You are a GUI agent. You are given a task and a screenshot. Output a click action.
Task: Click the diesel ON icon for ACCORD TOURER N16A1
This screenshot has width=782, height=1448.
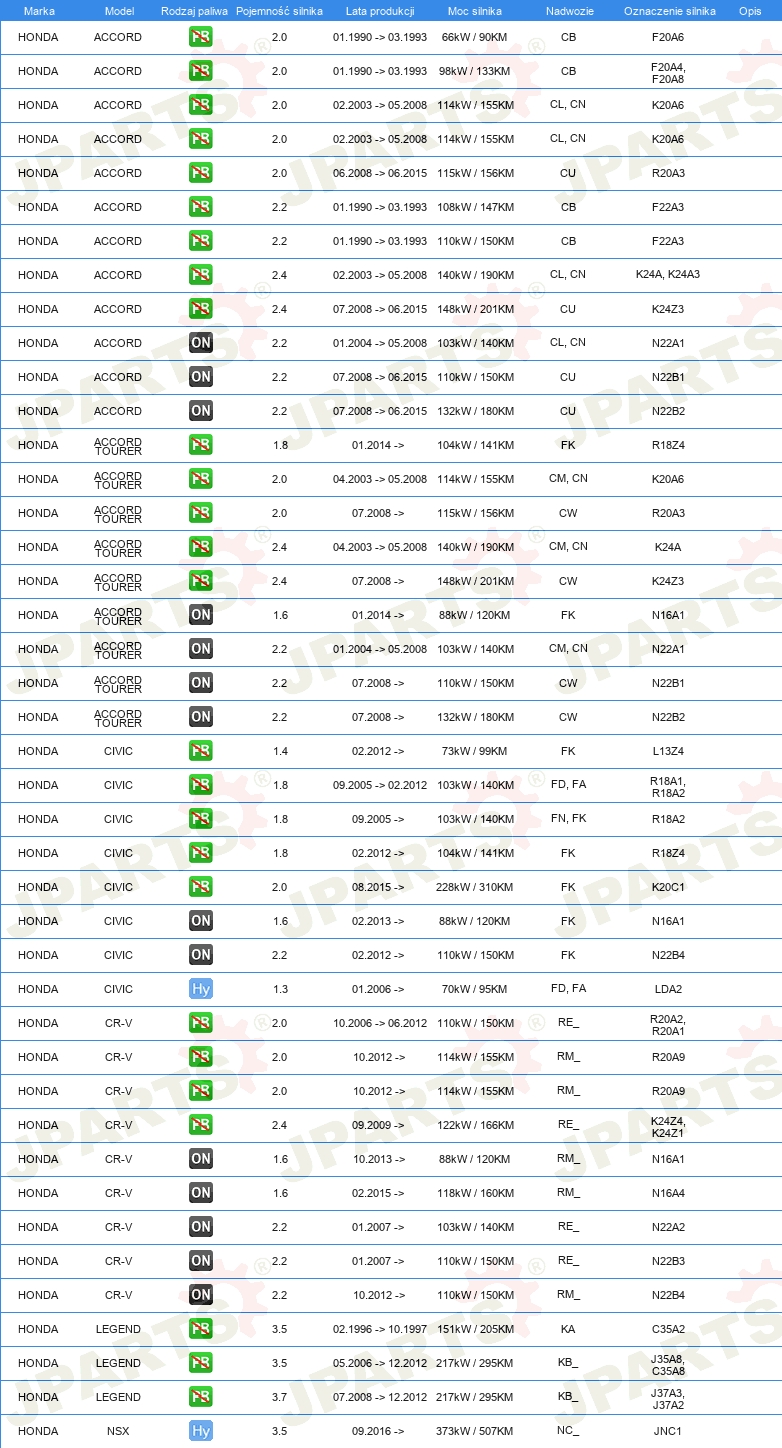pyautogui.click(x=201, y=615)
